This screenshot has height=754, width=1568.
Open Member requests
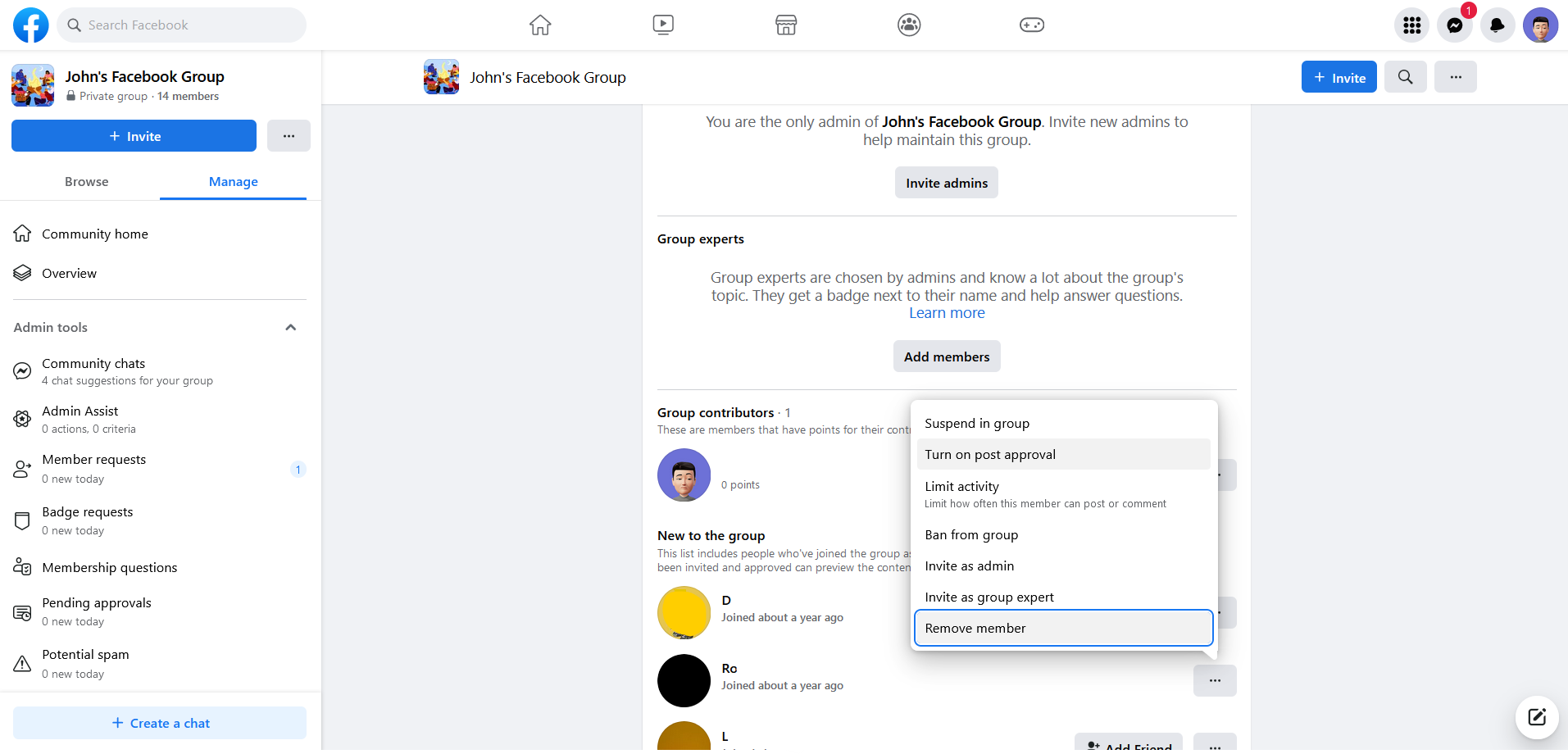tap(160, 468)
